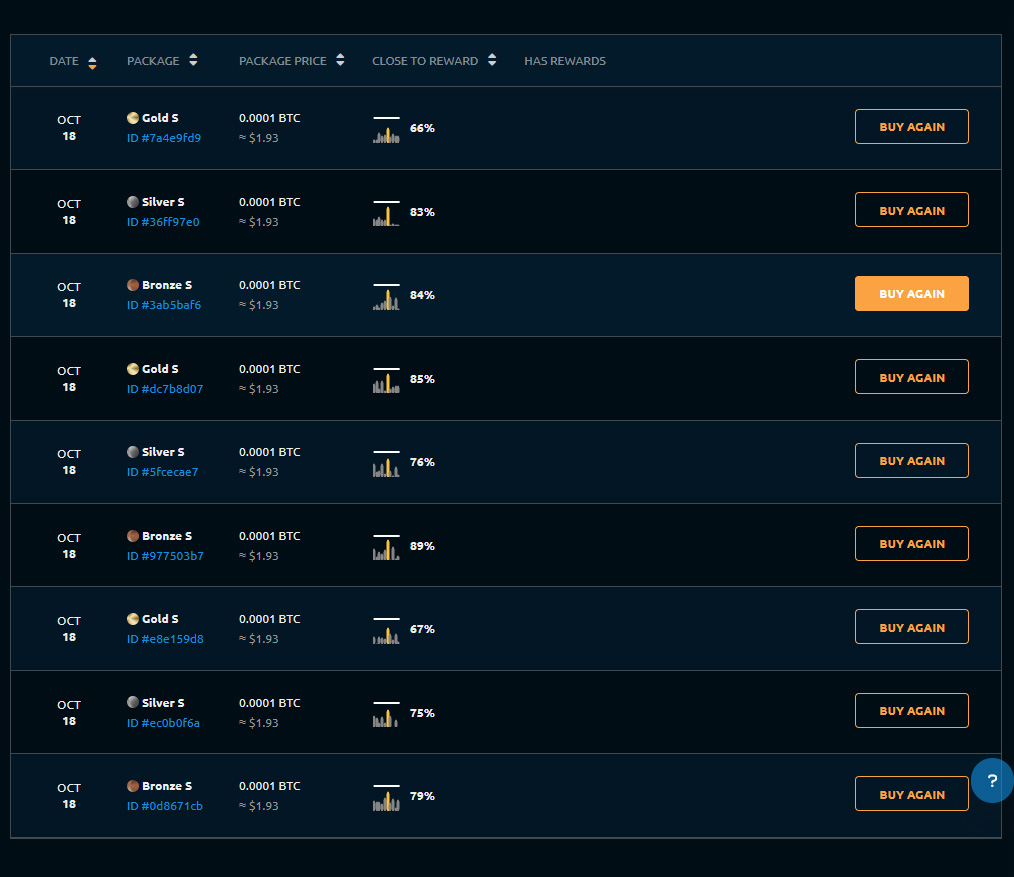Click reward chart icon beside 85%

pos(386,380)
